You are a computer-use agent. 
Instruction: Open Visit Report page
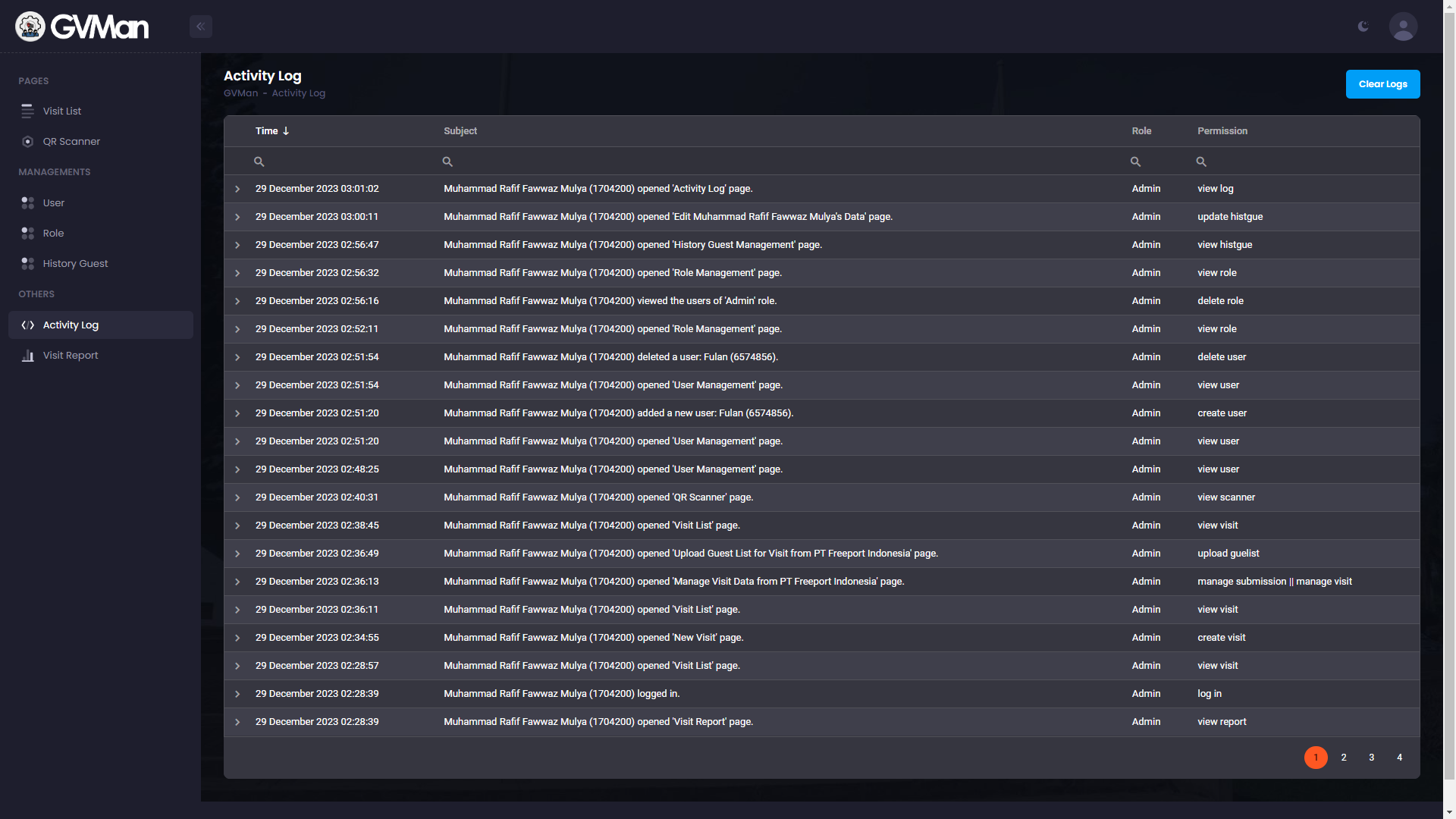tap(101, 356)
